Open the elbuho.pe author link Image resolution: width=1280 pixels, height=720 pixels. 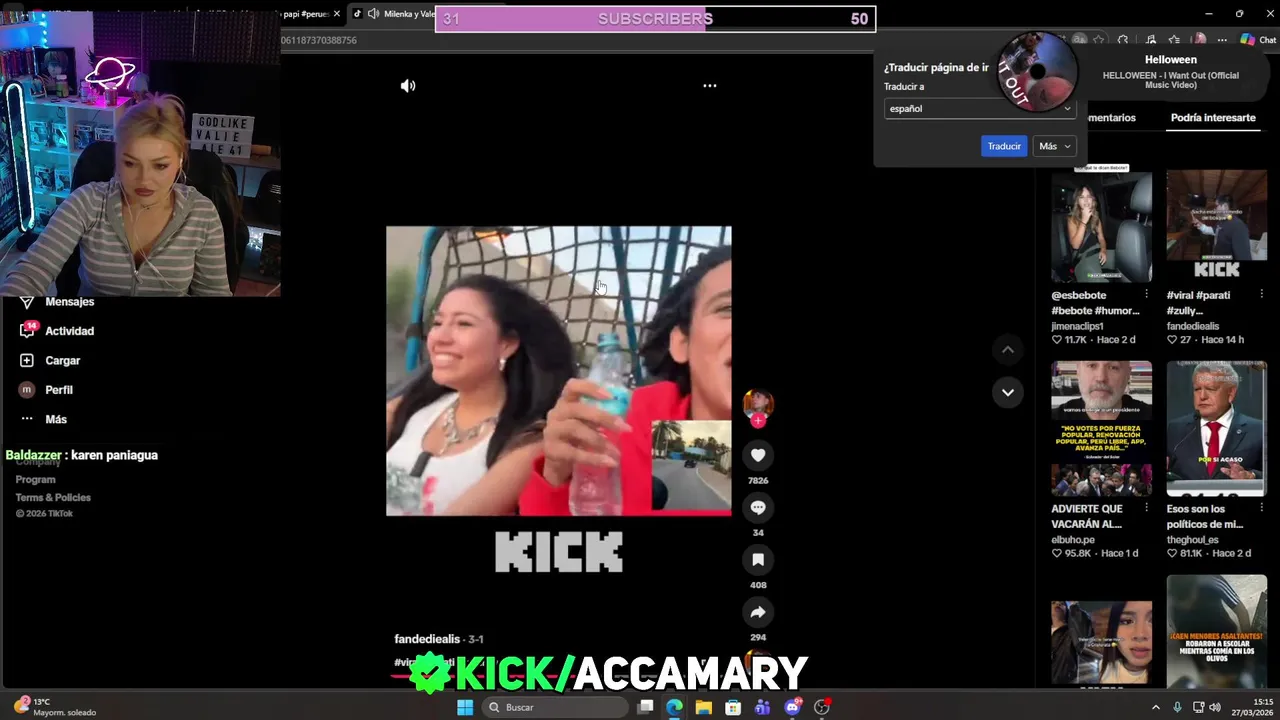[1073, 540]
